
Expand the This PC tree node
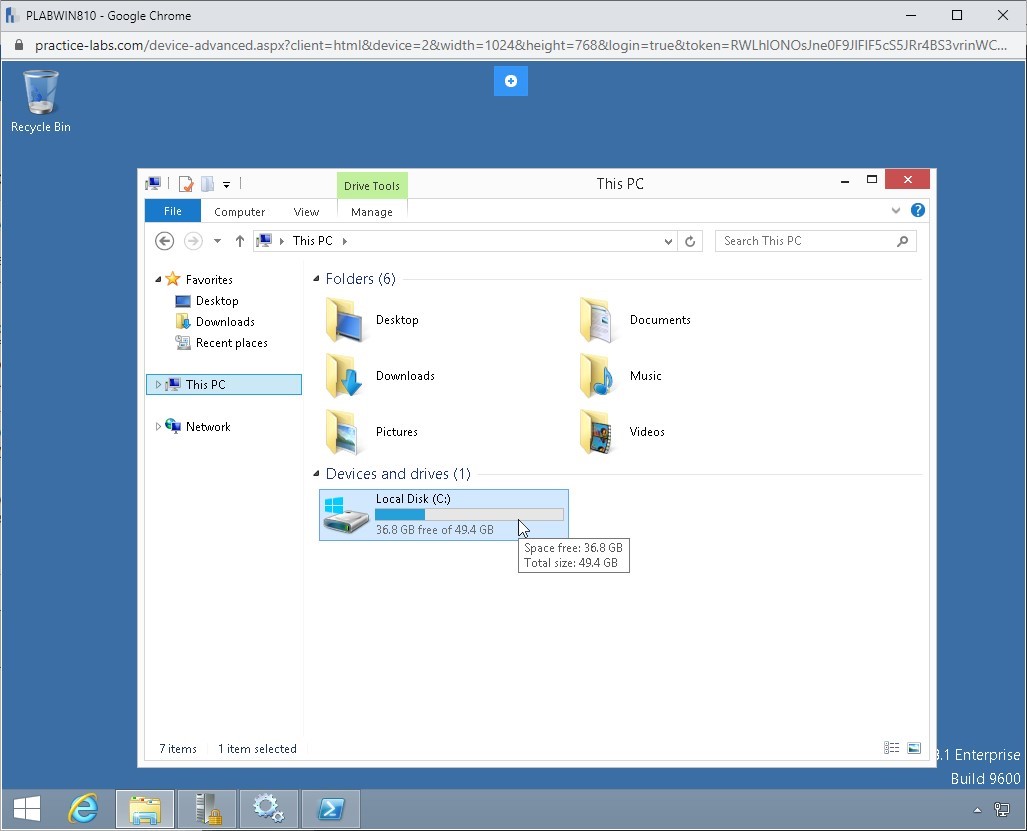(158, 384)
